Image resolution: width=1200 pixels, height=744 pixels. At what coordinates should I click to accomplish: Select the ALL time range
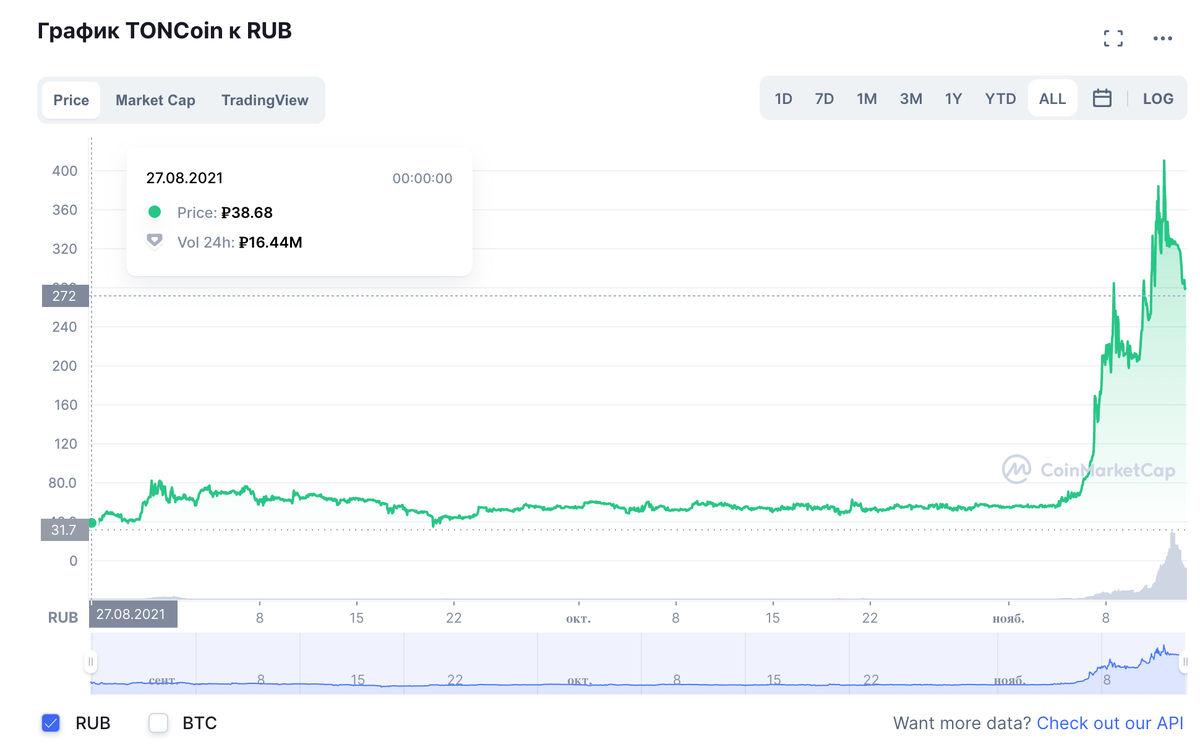(x=1052, y=98)
